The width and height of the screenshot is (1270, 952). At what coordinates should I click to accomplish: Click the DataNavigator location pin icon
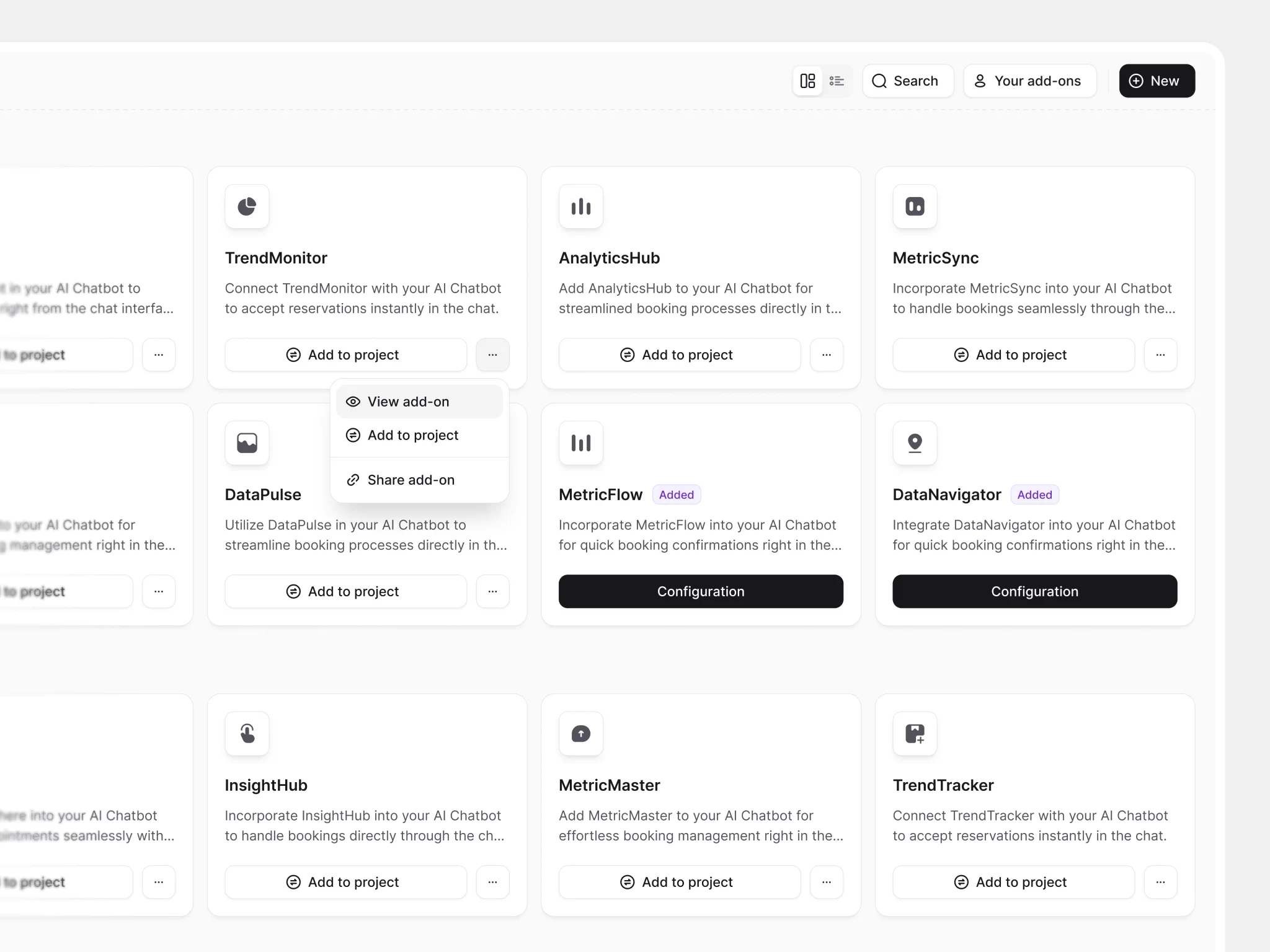tap(915, 443)
